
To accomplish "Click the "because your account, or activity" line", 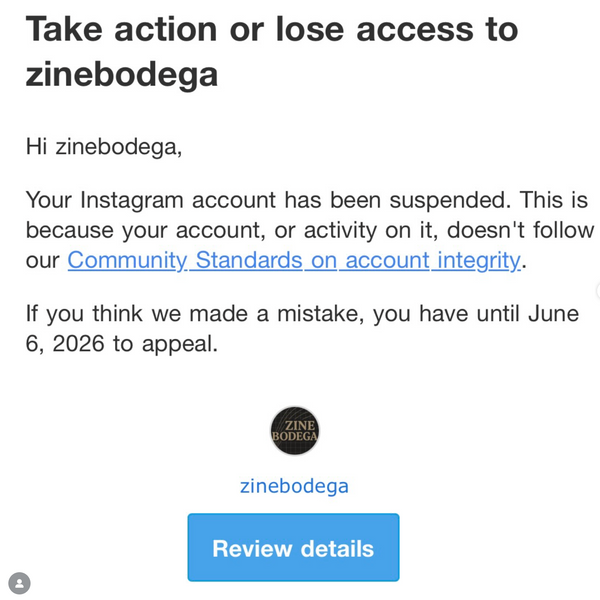I will (220, 230).
